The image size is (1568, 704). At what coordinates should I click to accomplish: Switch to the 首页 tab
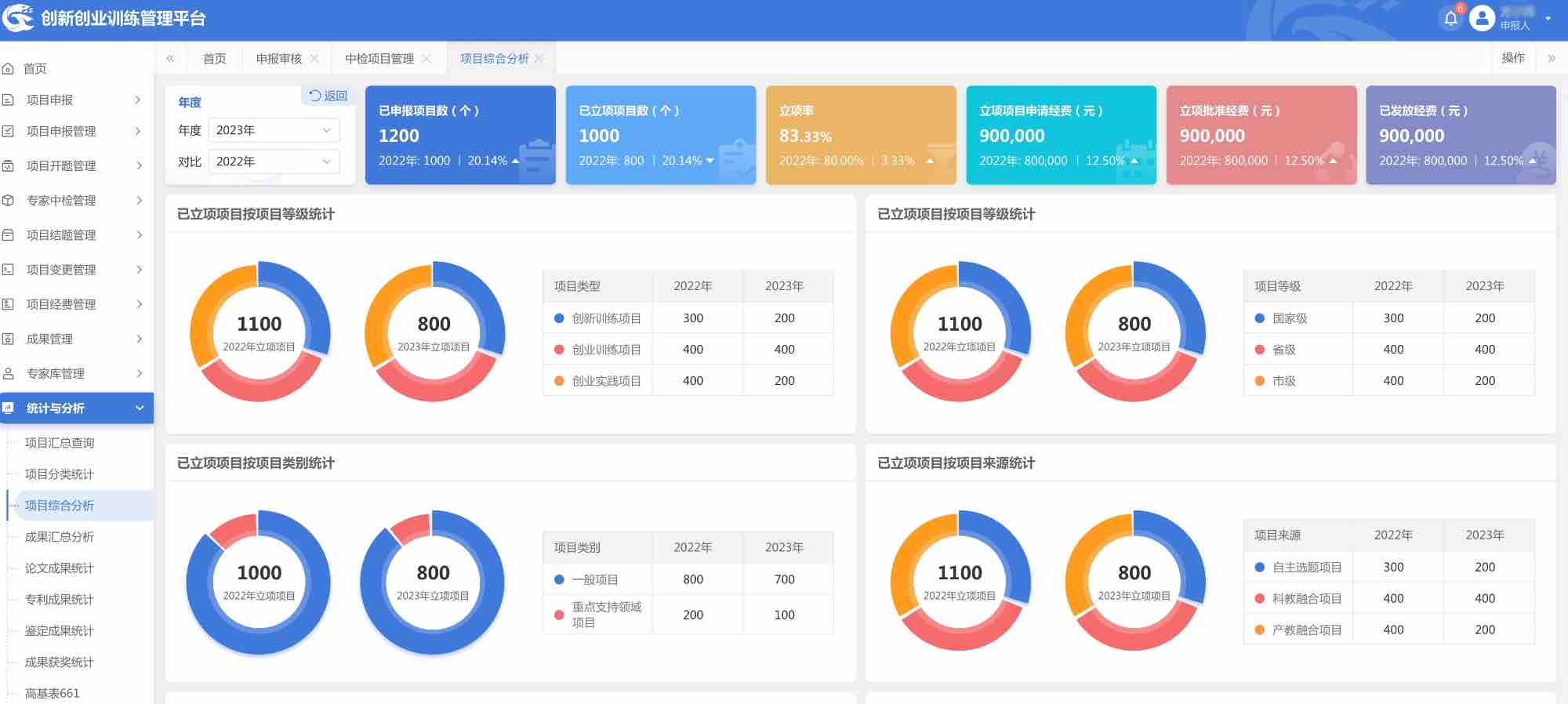[x=214, y=59]
